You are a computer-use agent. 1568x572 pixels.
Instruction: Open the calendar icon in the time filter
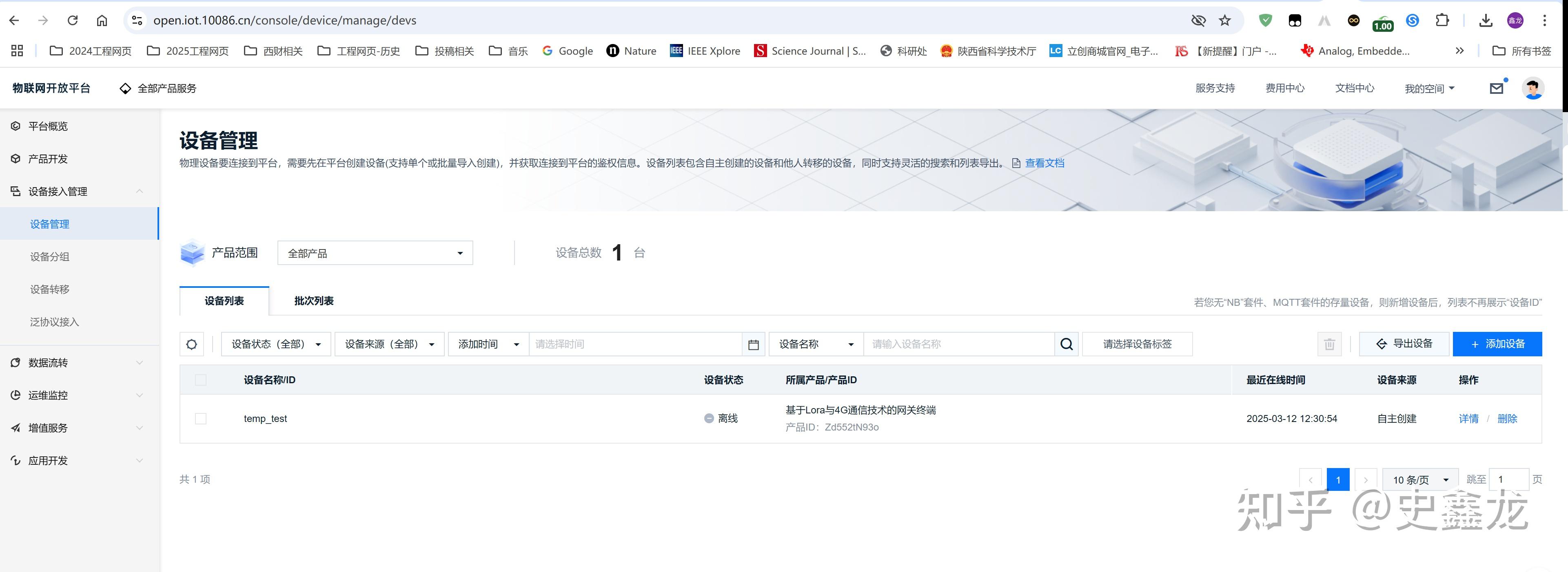point(754,344)
